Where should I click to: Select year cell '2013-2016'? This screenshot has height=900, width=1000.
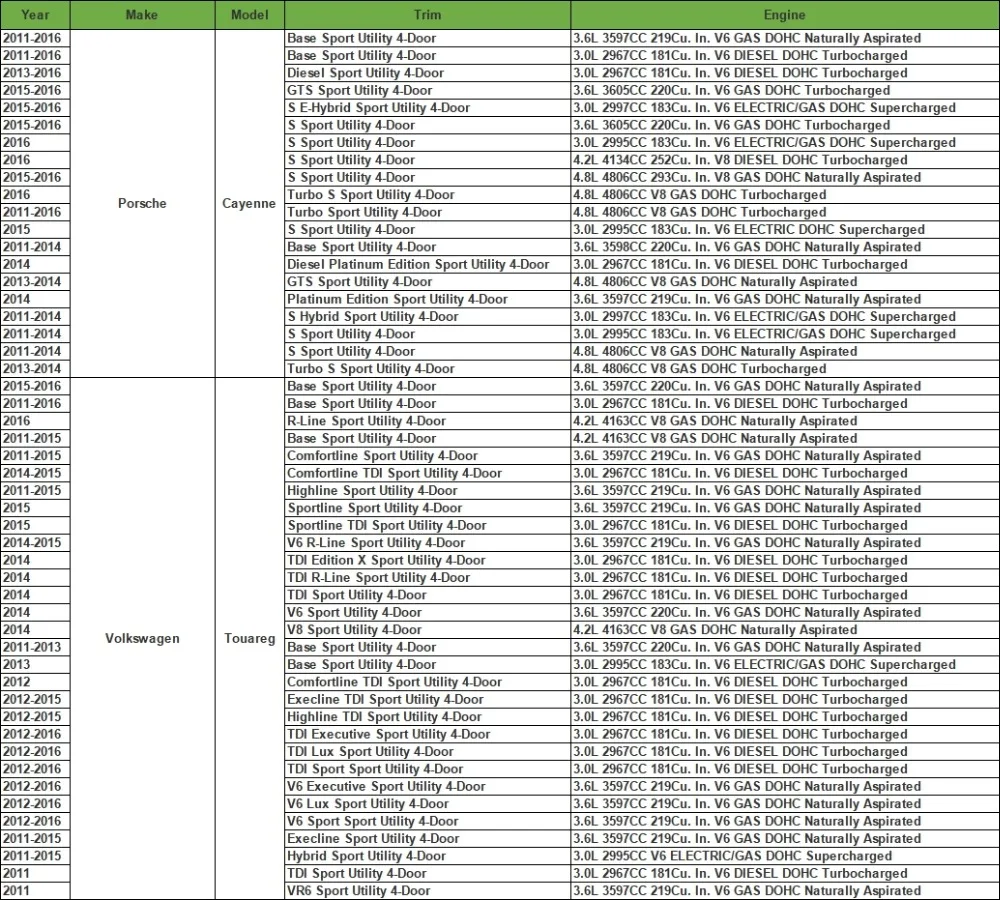pyautogui.click(x=35, y=73)
